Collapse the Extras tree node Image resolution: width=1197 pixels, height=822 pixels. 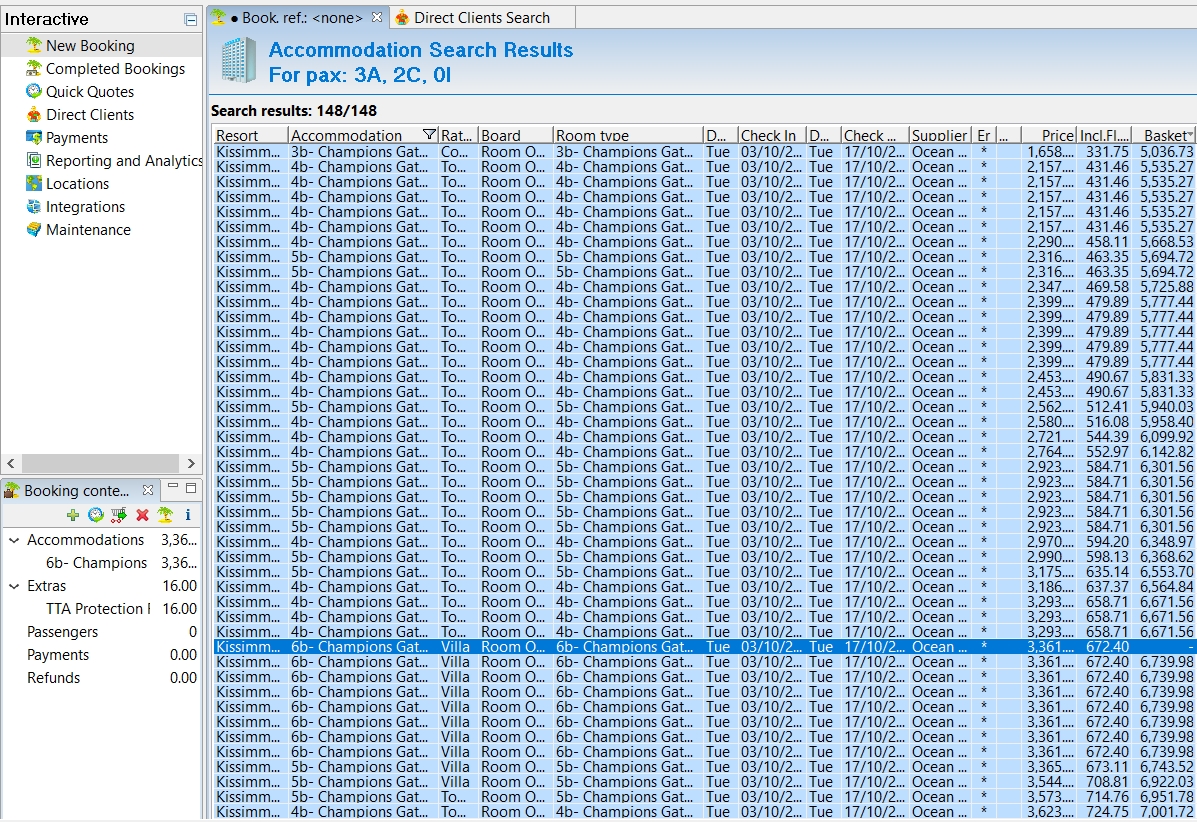pyautogui.click(x=14, y=586)
